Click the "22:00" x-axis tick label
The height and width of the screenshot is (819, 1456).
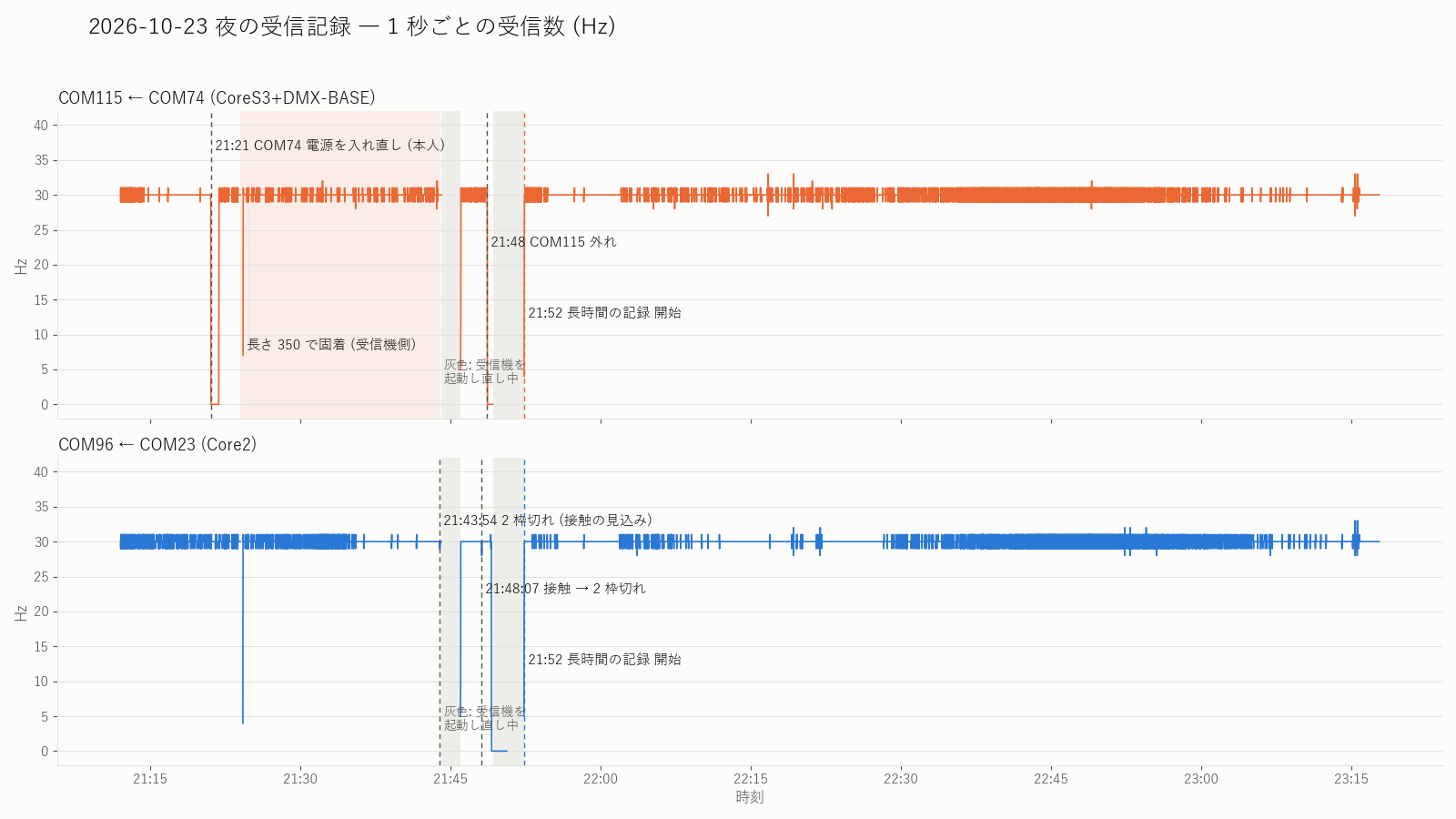click(601, 779)
